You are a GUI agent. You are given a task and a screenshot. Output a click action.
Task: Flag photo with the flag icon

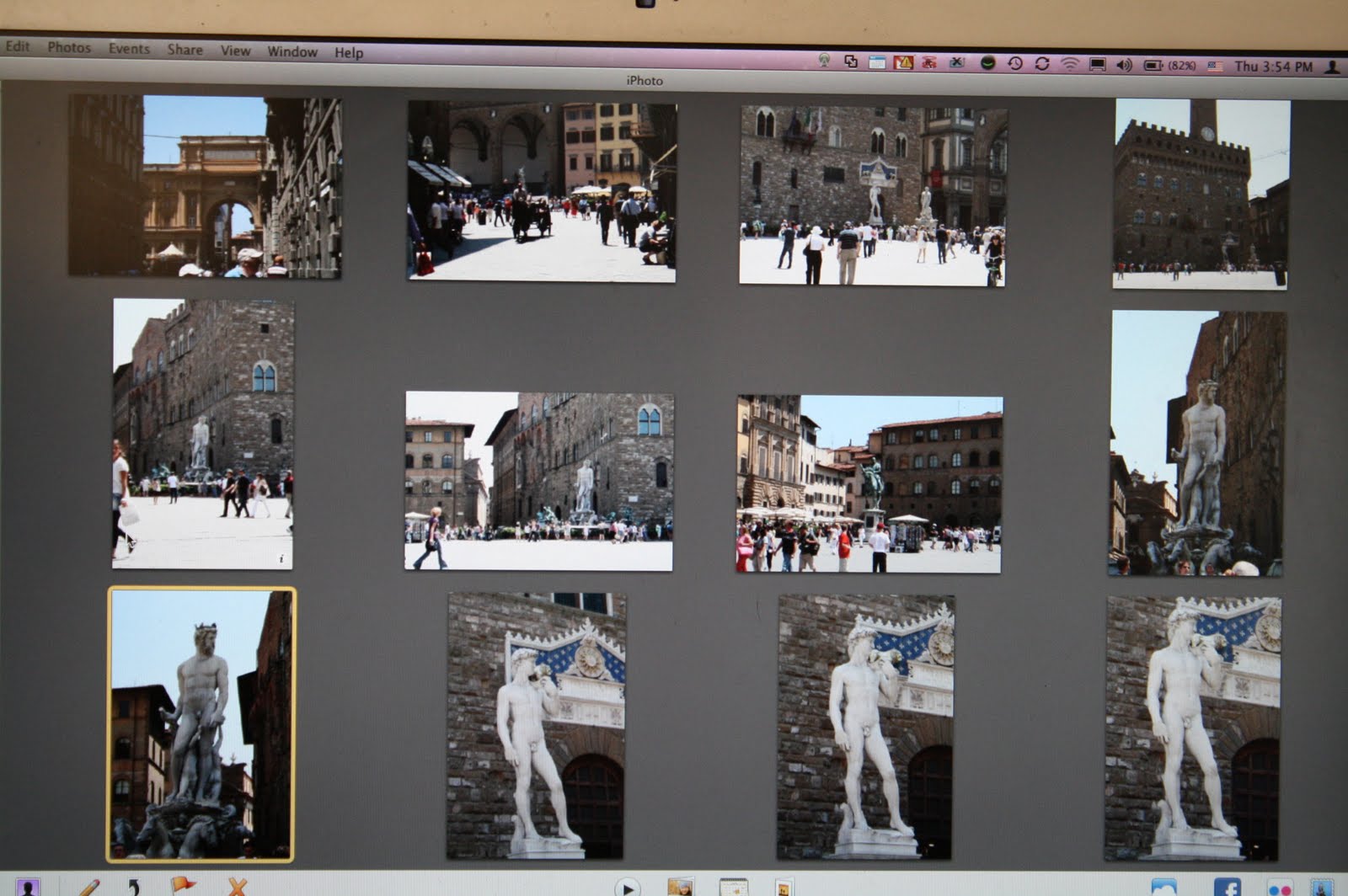point(183,886)
